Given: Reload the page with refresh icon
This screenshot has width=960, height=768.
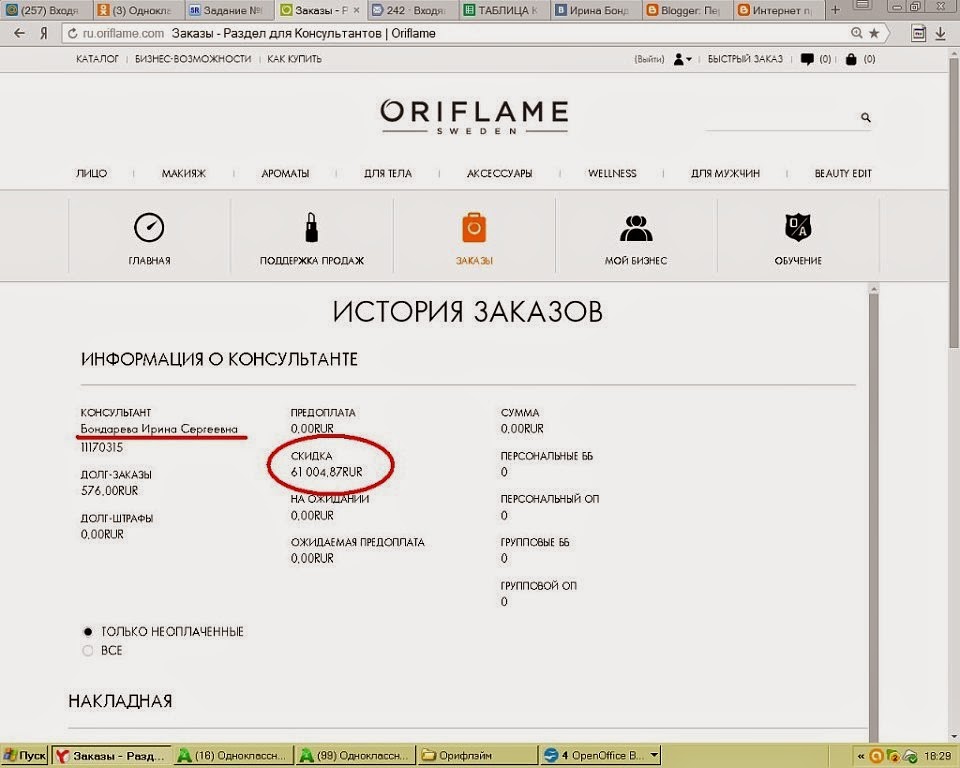Looking at the screenshot, I should pyautogui.click(x=72, y=34).
